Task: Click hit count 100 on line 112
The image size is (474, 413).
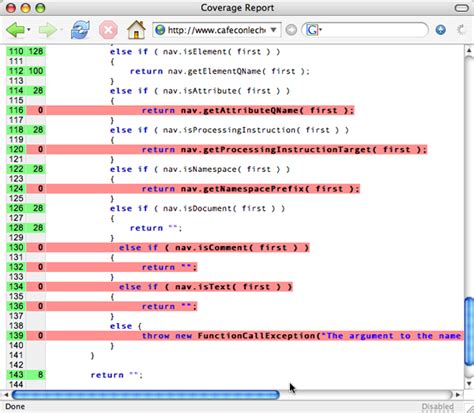Action: 36,71
